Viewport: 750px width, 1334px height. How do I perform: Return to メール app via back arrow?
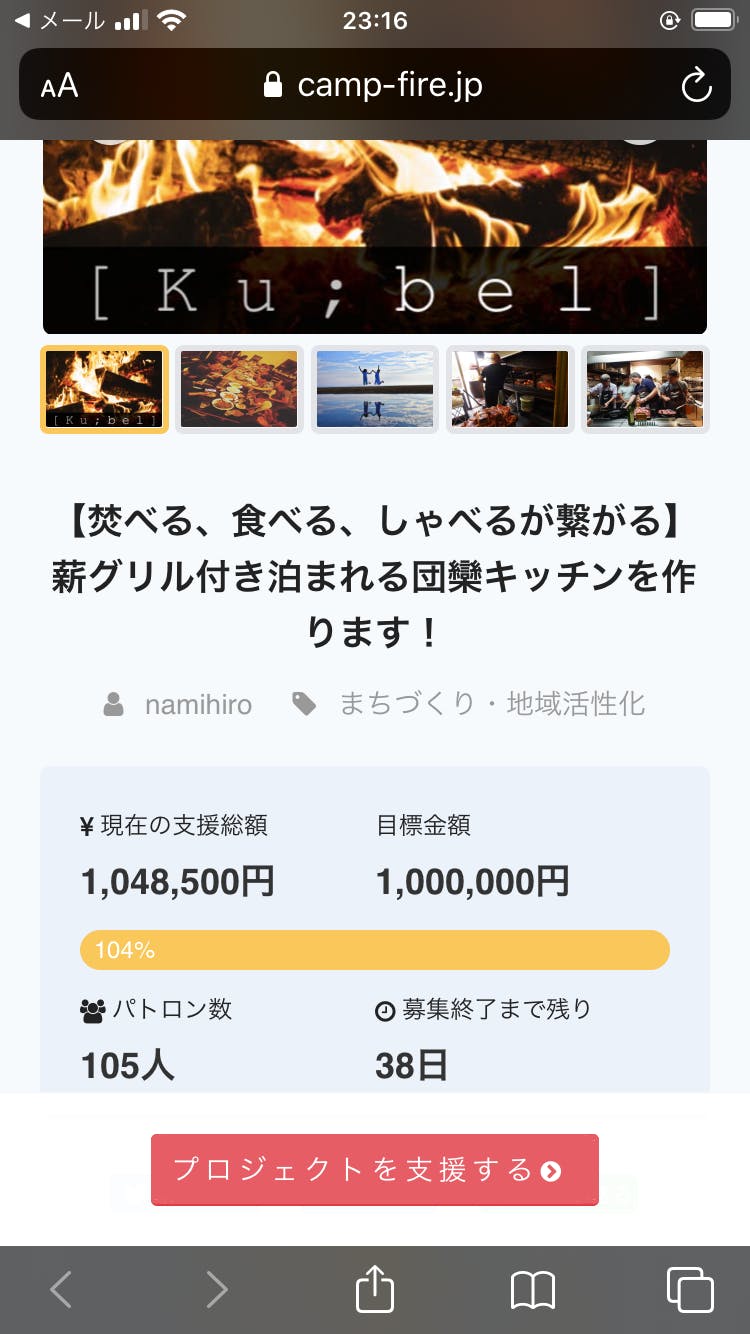pos(22,21)
